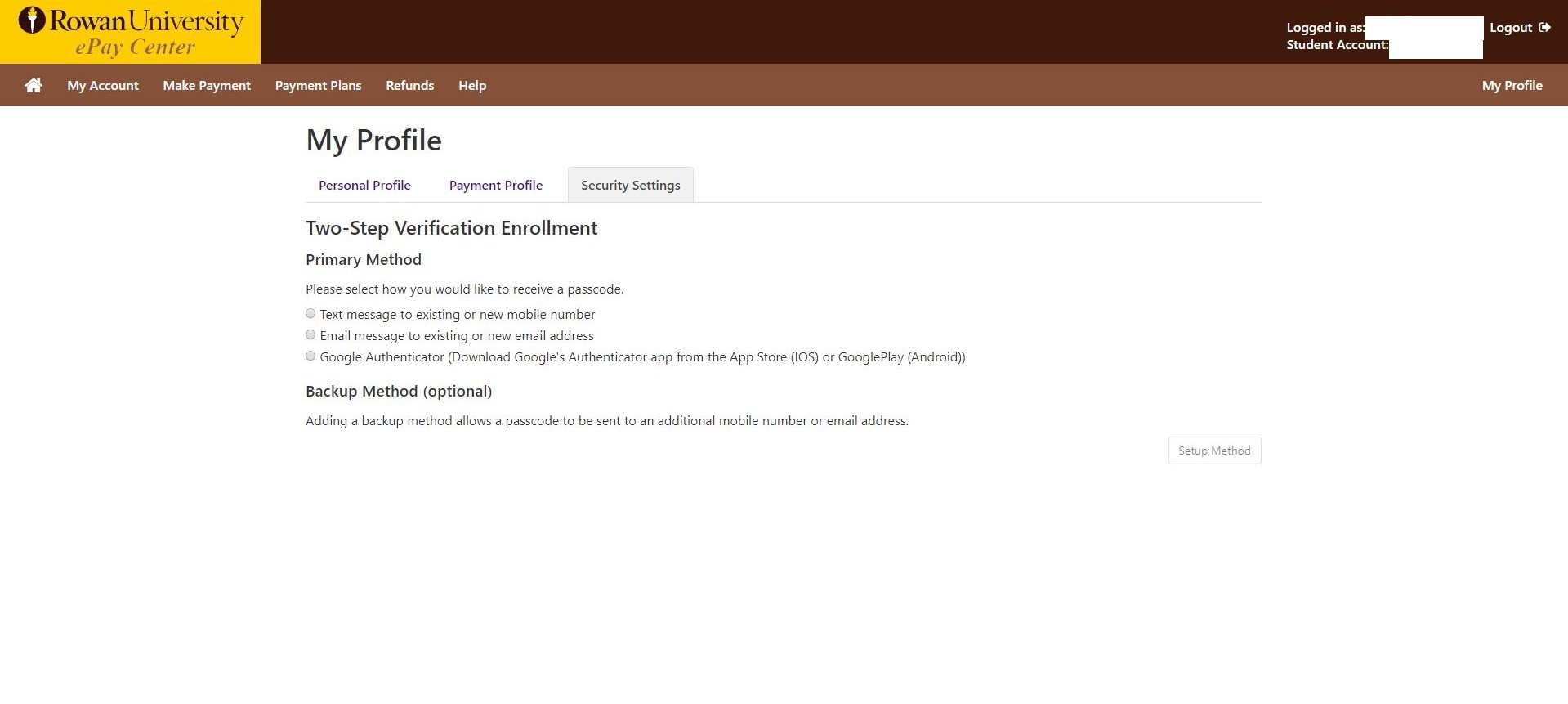Click the logout arrow icon

(1544, 27)
